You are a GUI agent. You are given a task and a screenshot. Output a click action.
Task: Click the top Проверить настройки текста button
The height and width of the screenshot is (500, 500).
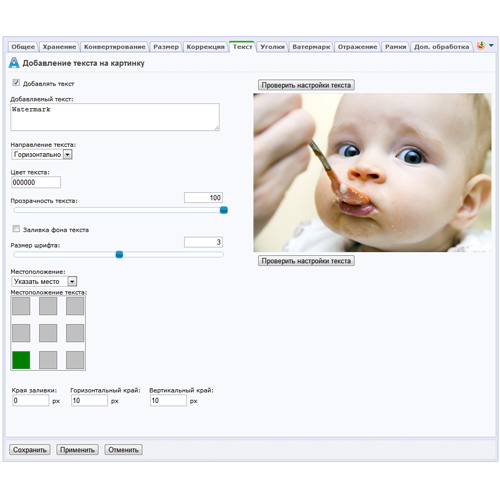point(306,85)
